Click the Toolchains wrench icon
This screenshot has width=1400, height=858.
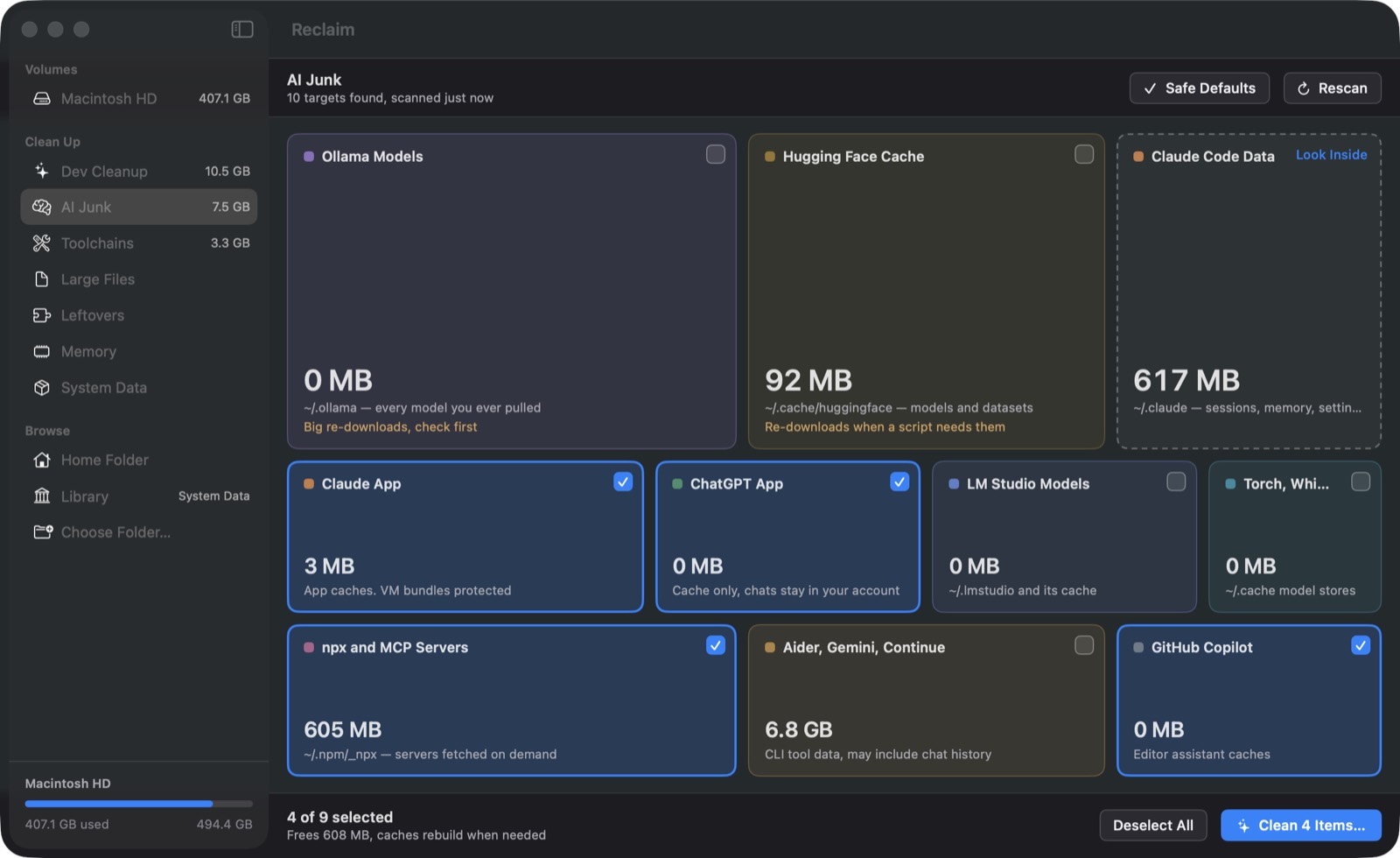click(42, 243)
